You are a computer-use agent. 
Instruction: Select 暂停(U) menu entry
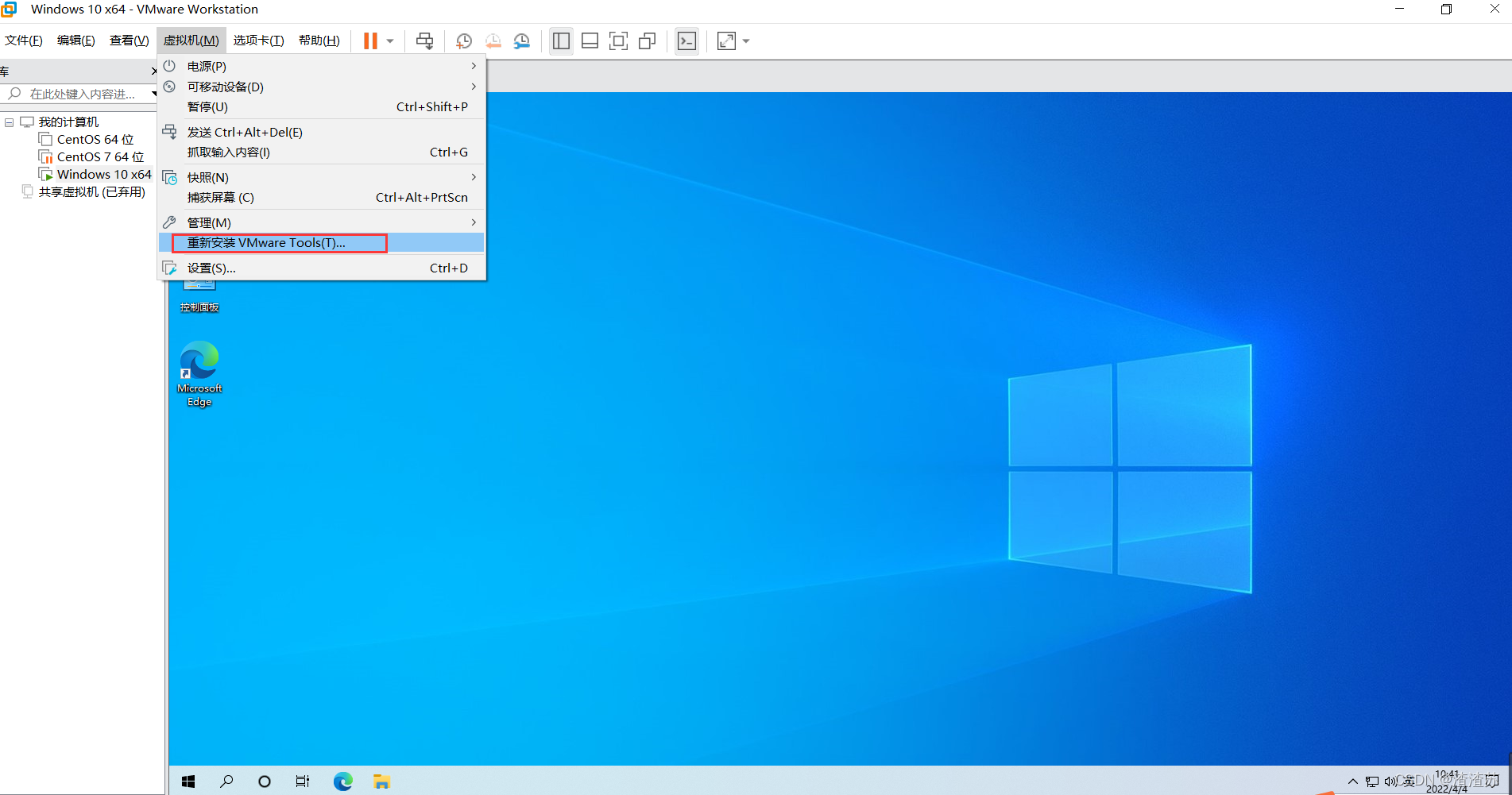(x=322, y=106)
